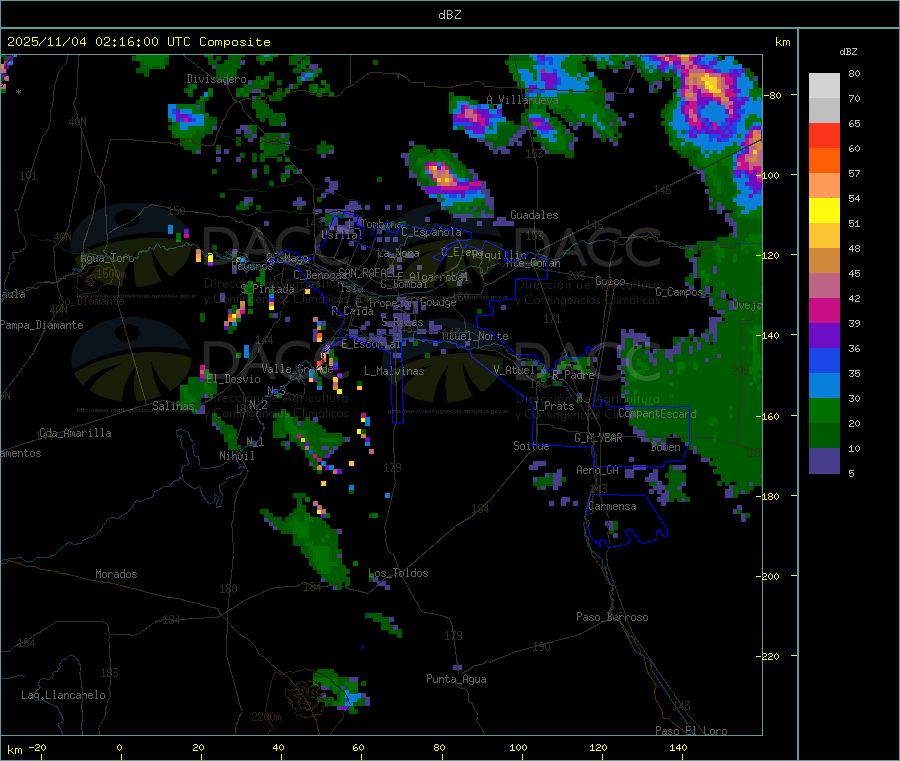
Task: Select the orange 57 dBZ legend swatch
Action: point(824,161)
